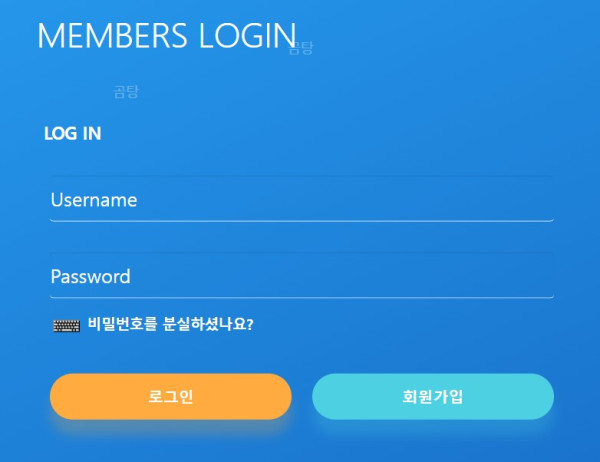This screenshot has width=600, height=462.
Task: Open the 비밀번호를 분실하셨나요? link
Action: coord(171,324)
